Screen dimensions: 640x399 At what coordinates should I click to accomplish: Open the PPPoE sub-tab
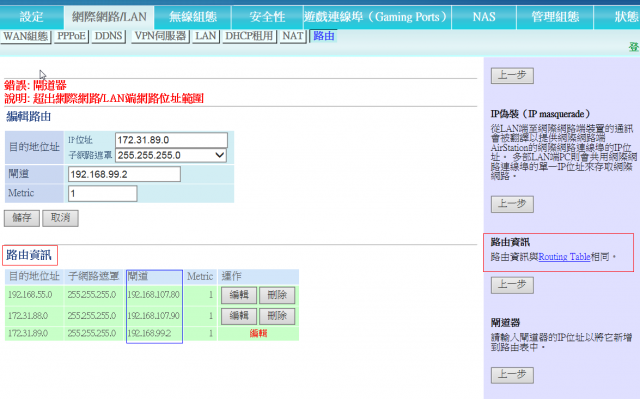click(x=71, y=36)
